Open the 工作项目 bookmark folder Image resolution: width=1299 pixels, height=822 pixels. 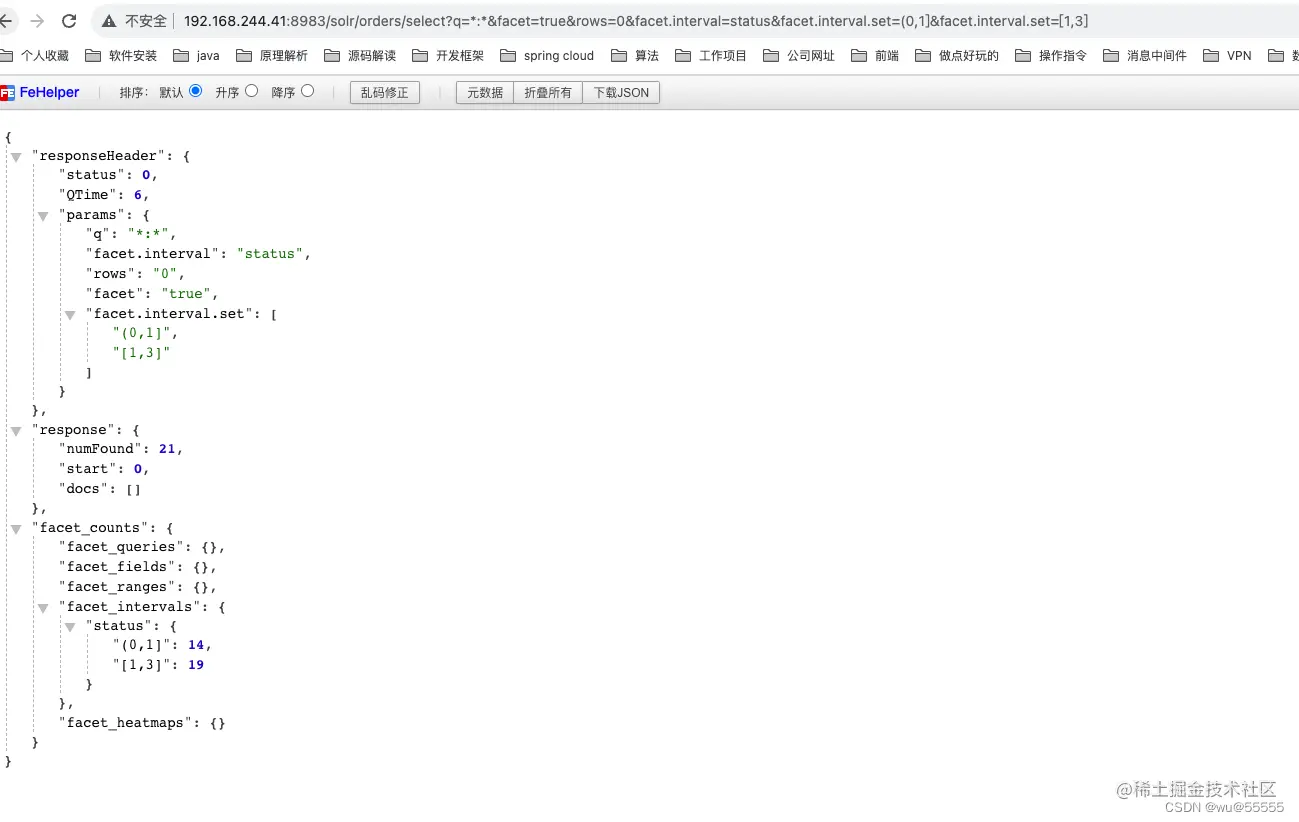pos(711,56)
